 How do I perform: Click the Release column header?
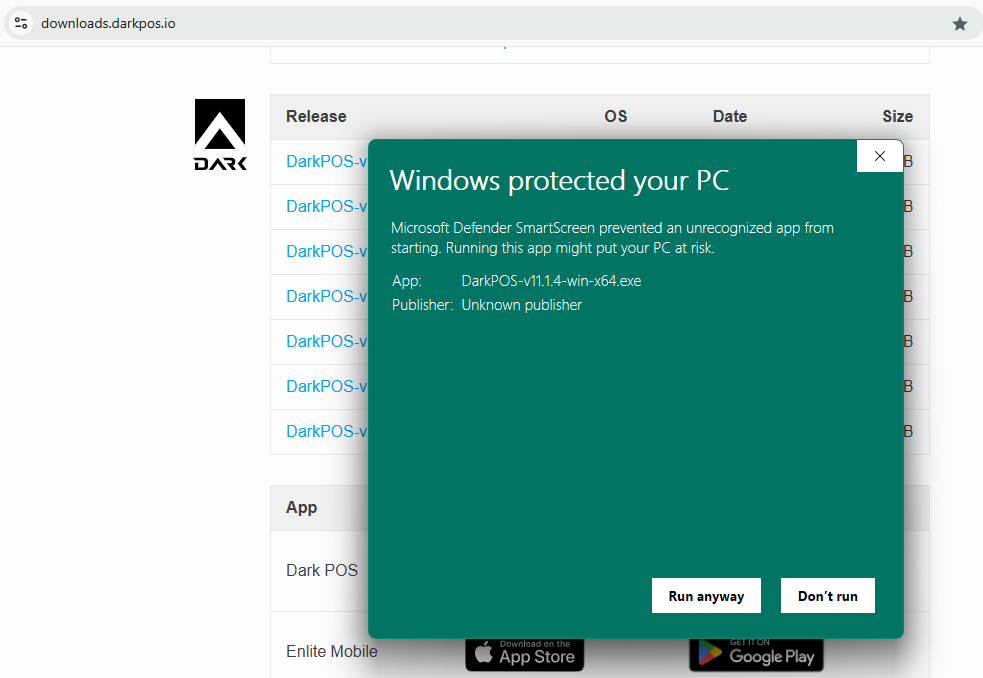click(x=316, y=117)
